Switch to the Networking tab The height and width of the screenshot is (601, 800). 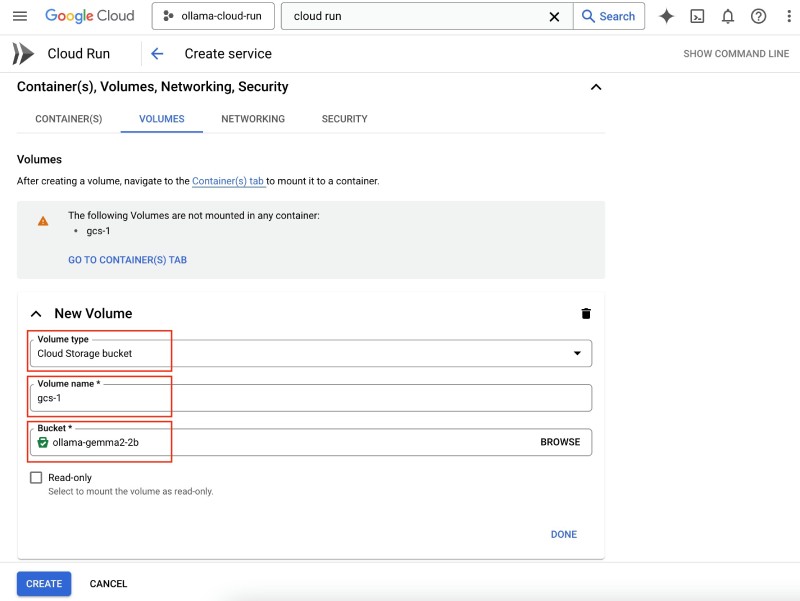tap(253, 119)
